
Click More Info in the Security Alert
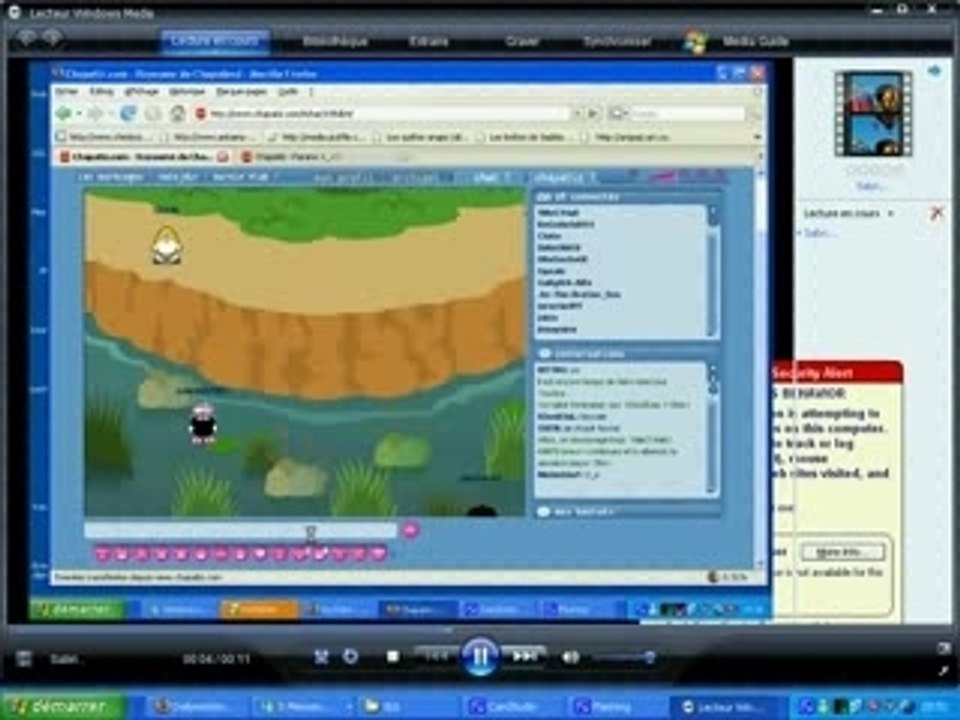(x=842, y=552)
